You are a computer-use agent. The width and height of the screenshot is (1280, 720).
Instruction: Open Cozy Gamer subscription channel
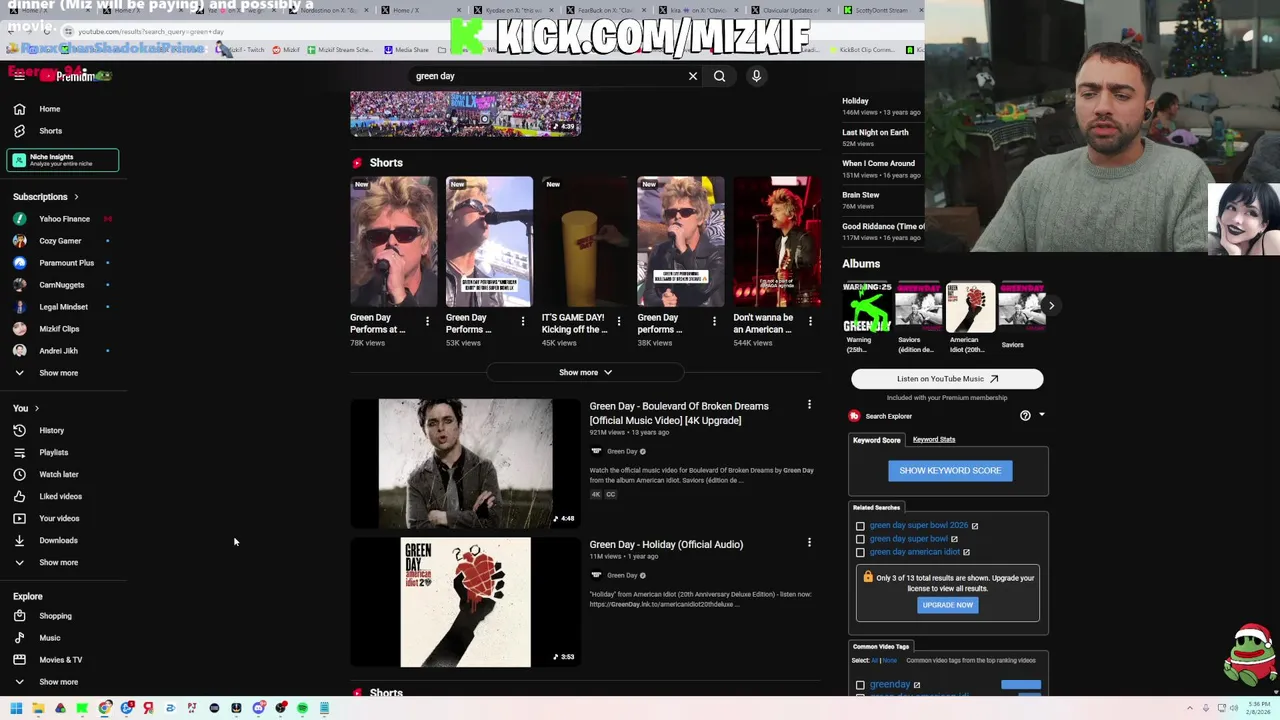(62, 241)
